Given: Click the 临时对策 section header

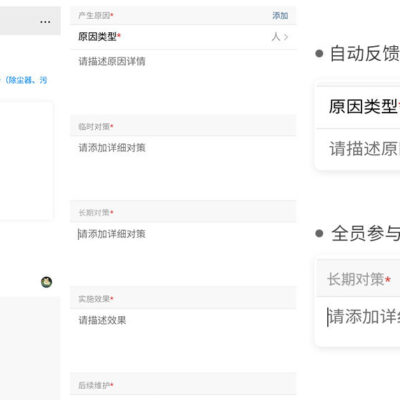Looking at the screenshot, I should 183,126.
